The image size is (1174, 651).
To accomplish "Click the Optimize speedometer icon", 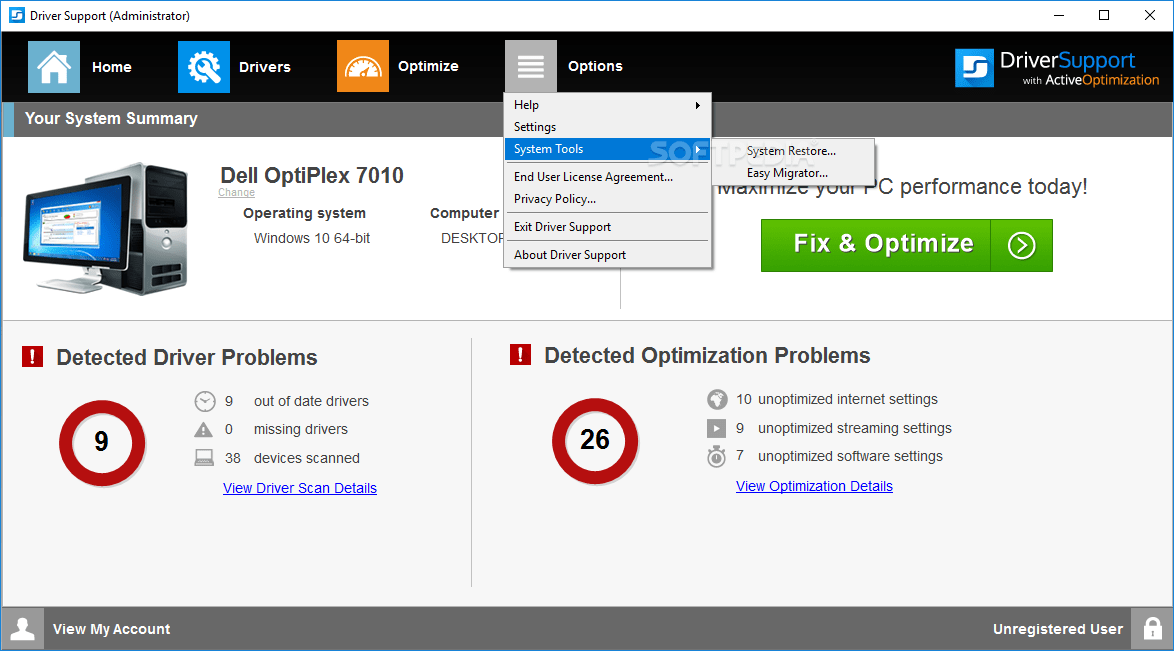I will pos(362,67).
